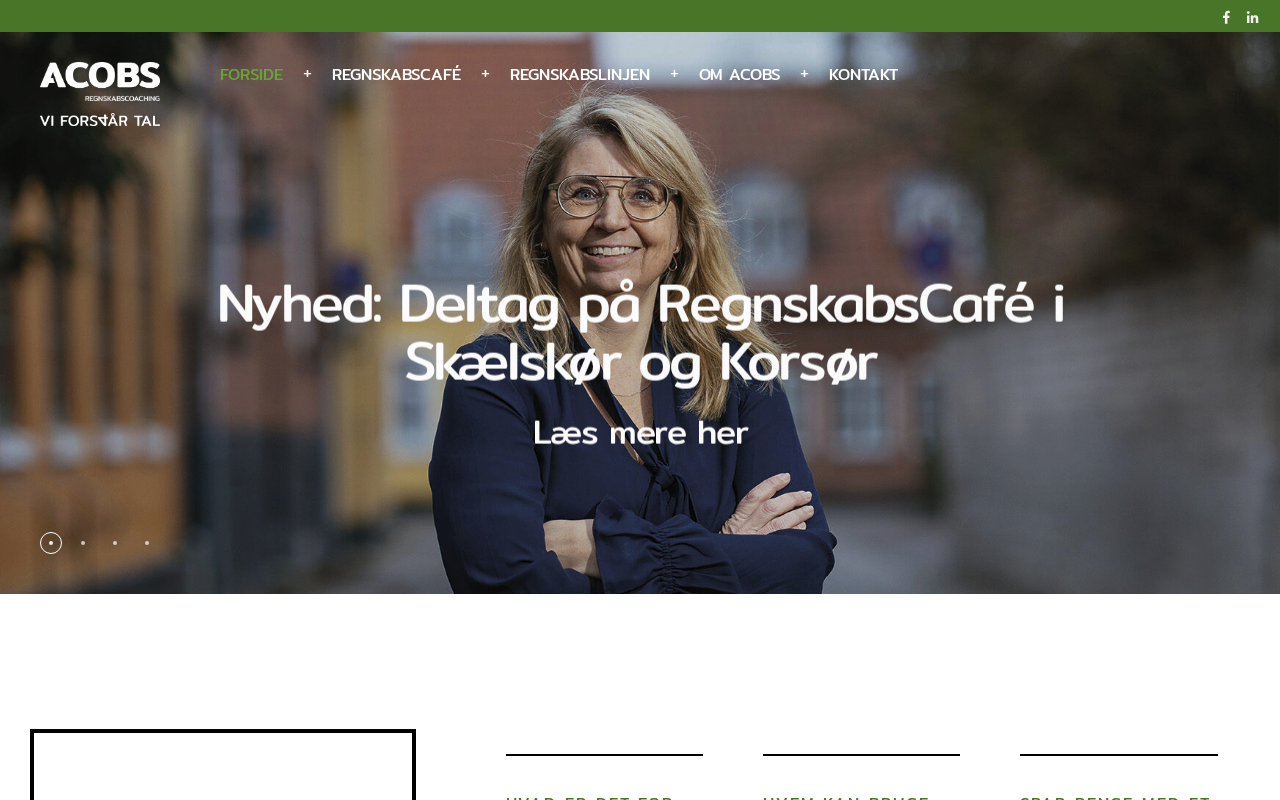Open the Kontakt menu item
This screenshot has height=800, width=1280.
[x=863, y=74]
